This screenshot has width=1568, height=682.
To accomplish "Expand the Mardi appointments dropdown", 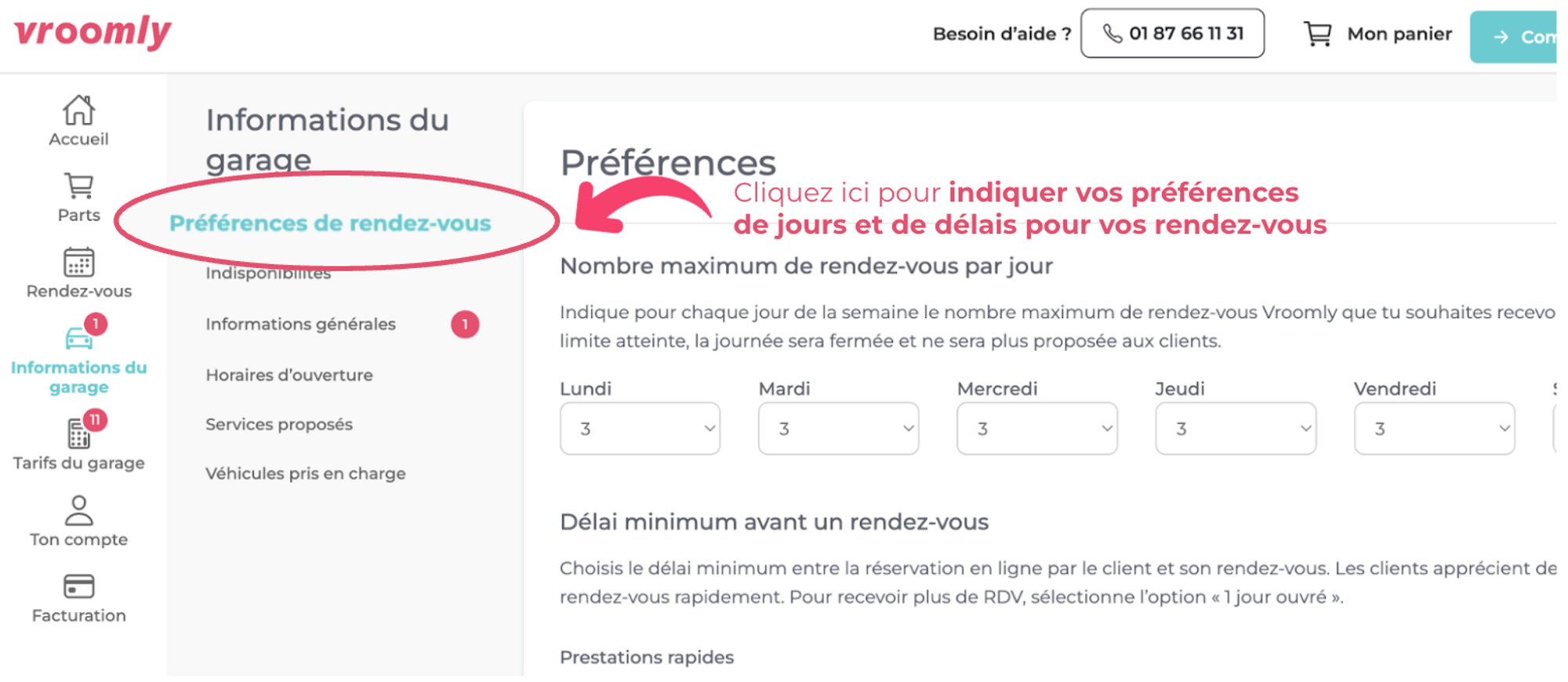I will click(x=838, y=429).
